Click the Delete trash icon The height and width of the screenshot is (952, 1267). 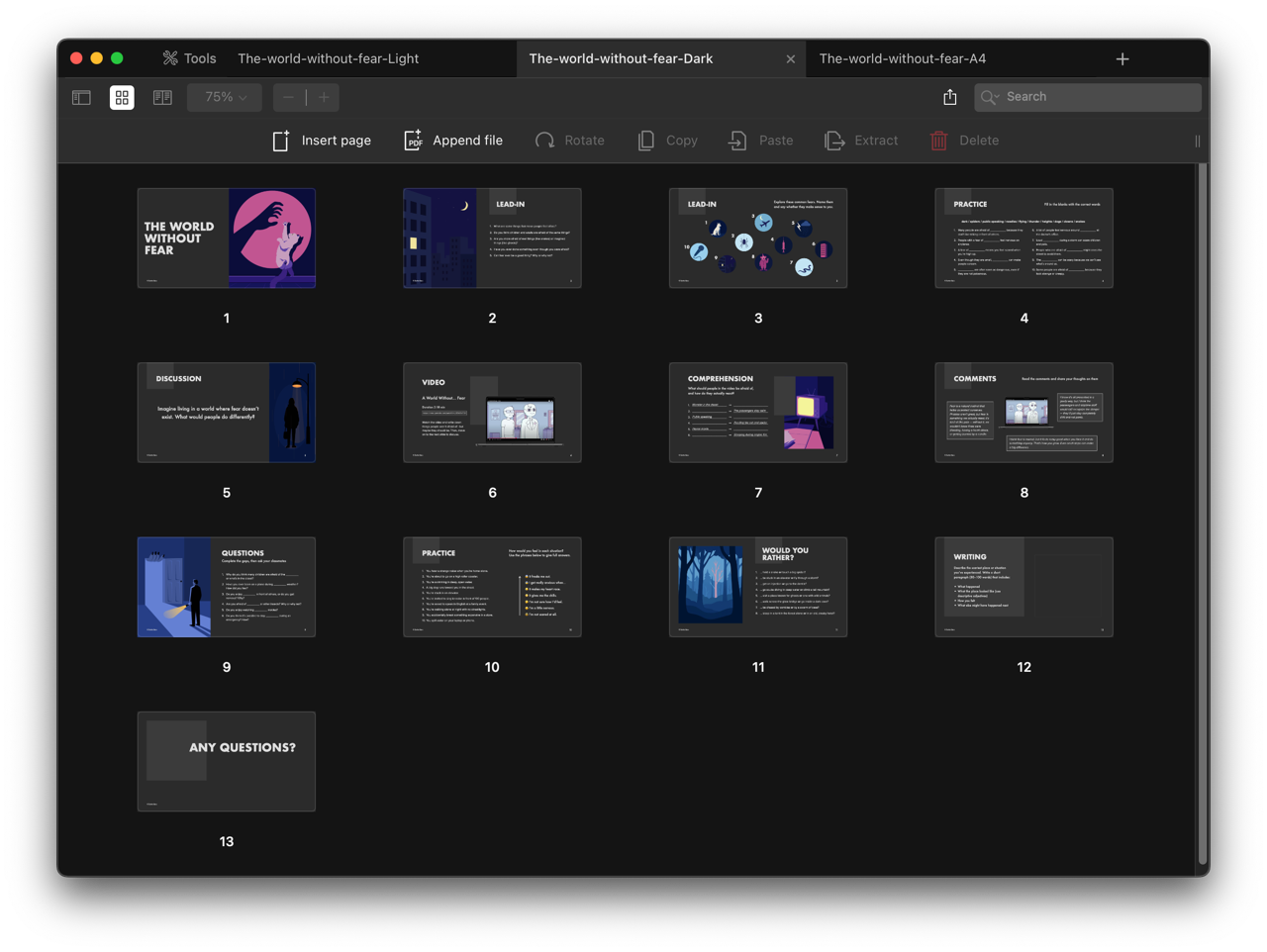pyautogui.click(x=938, y=141)
